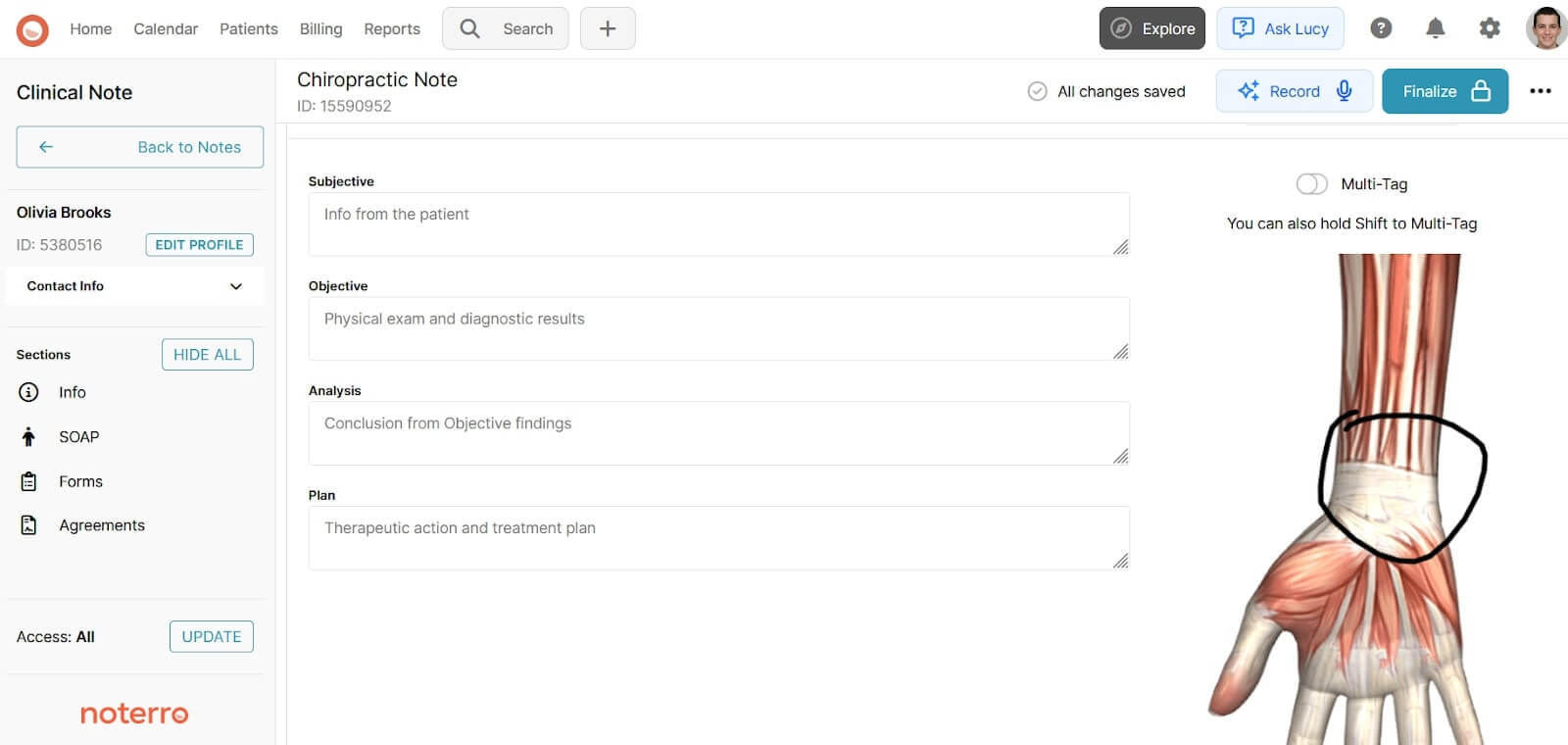Open the three-dot more options menu
The height and width of the screenshot is (745, 1568).
[x=1541, y=91]
